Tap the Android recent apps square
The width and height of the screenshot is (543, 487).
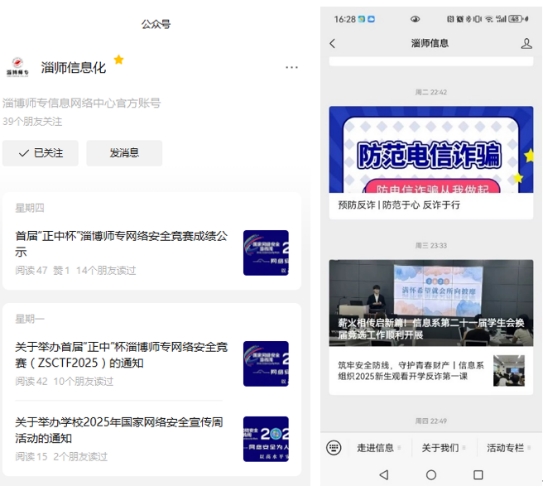coord(478,475)
